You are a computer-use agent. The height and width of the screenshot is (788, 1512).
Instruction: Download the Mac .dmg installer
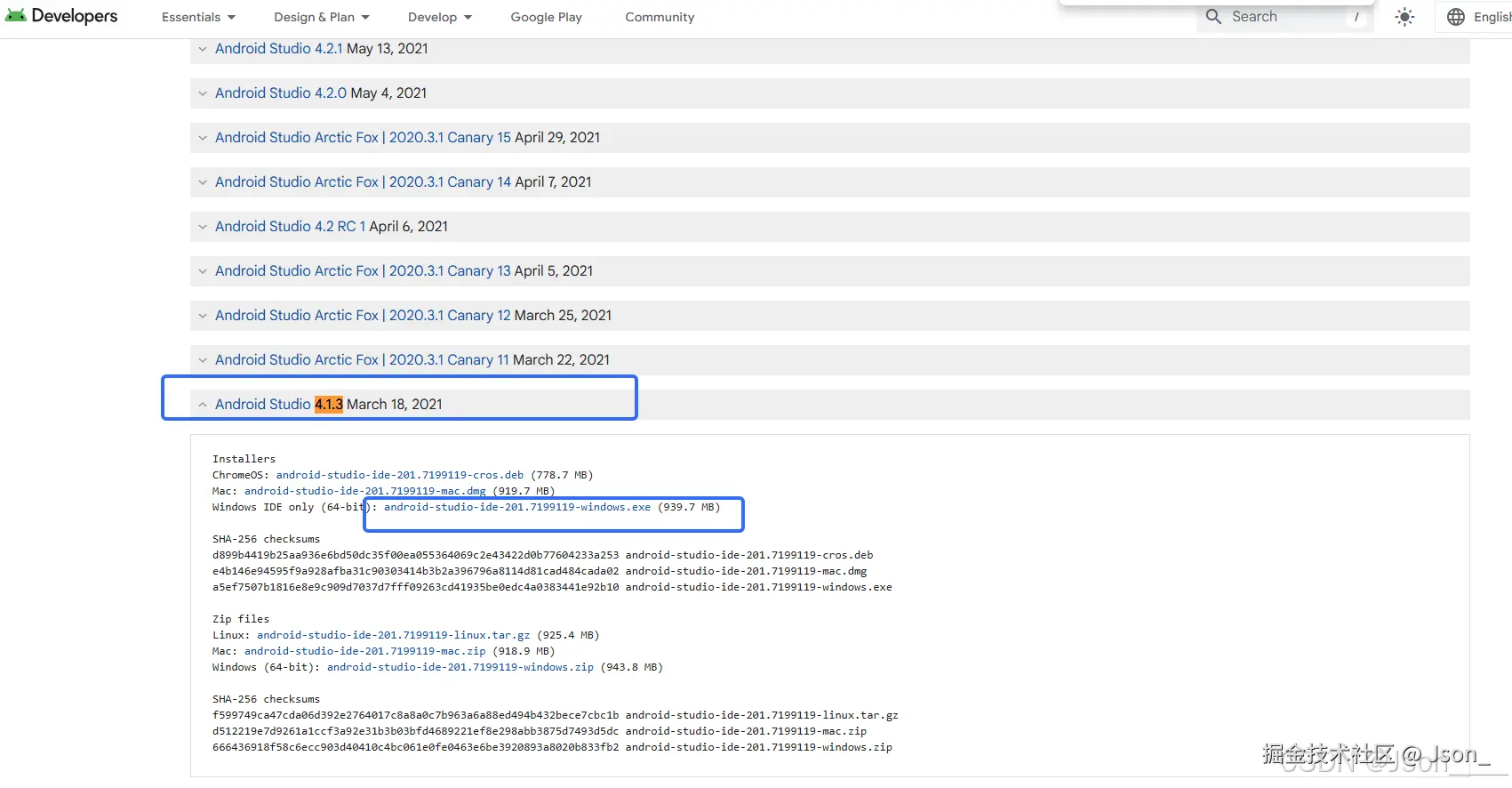point(365,491)
